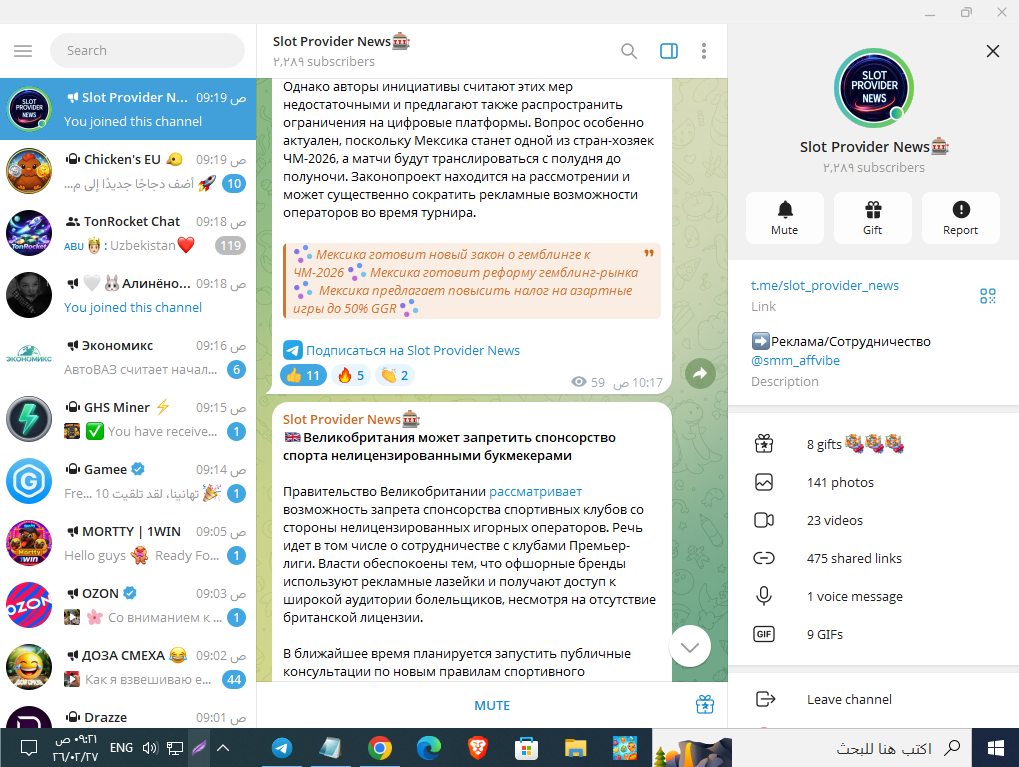Add fire reaction showing 5
1019x767 pixels.
(x=351, y=375)
